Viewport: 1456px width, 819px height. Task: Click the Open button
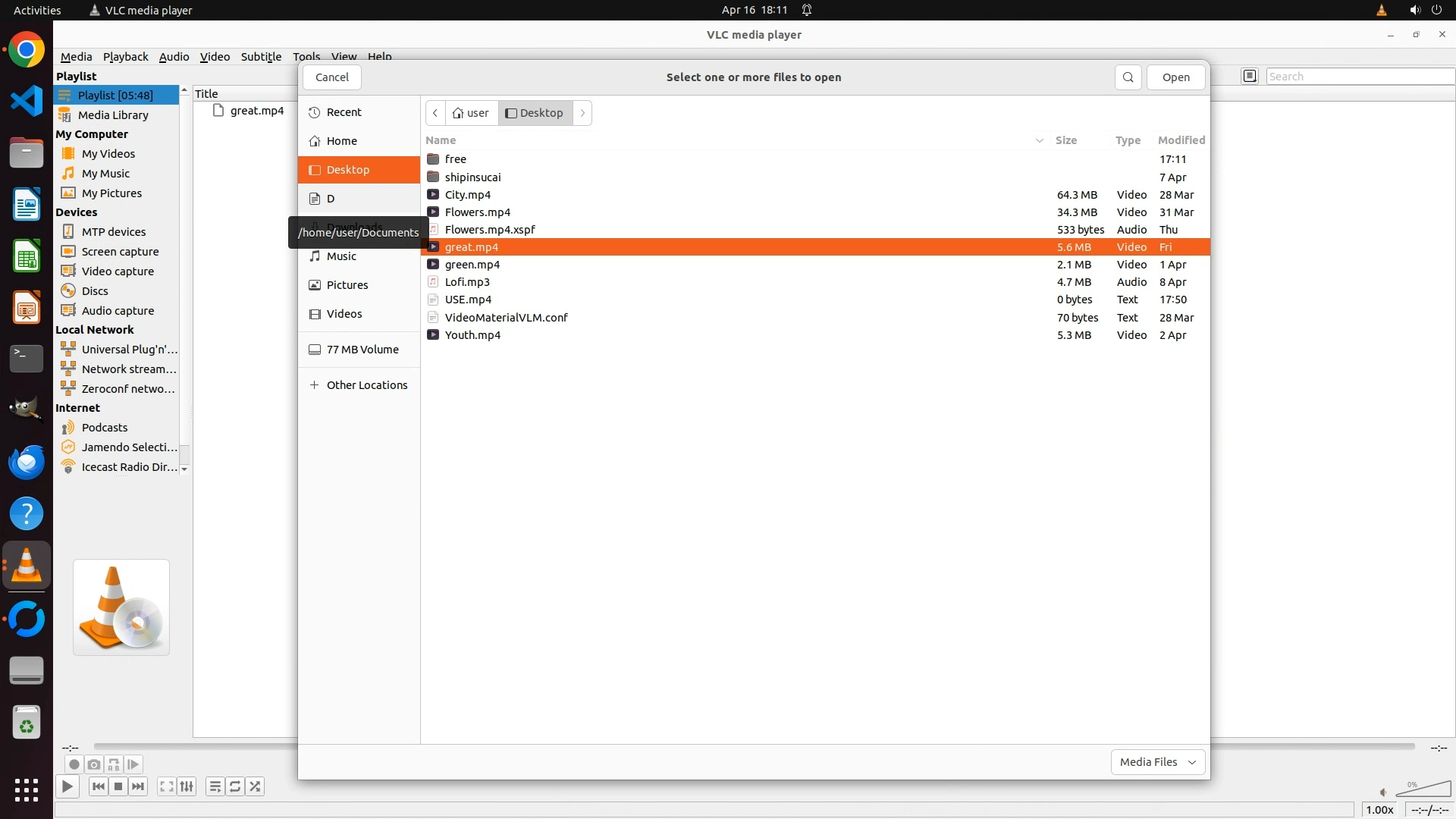pyautogui.click(x=1175, y=77)
